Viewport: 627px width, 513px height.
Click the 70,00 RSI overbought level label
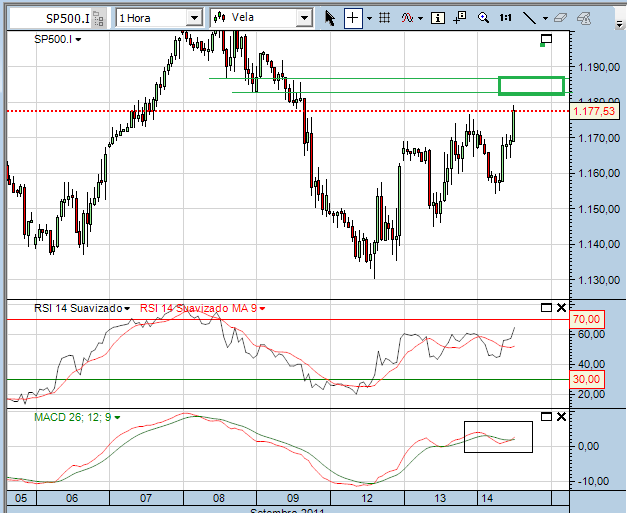coord(586,319)
